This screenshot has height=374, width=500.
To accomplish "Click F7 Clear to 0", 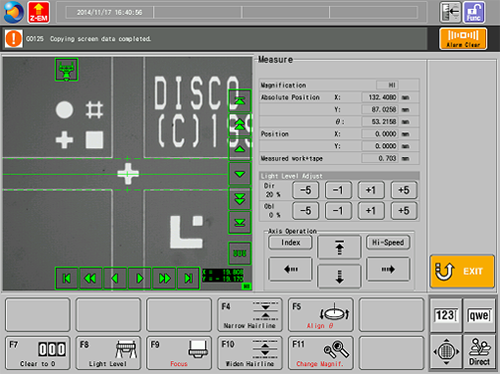I will pos(38,353).
